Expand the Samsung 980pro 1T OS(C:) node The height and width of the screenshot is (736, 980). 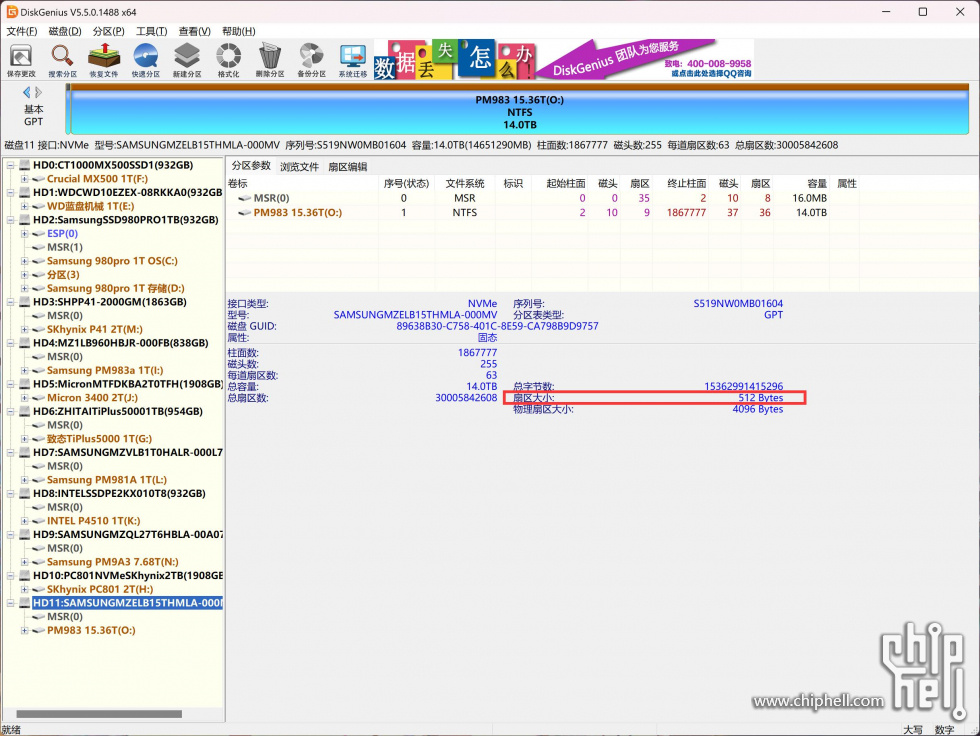coord(24,261)
